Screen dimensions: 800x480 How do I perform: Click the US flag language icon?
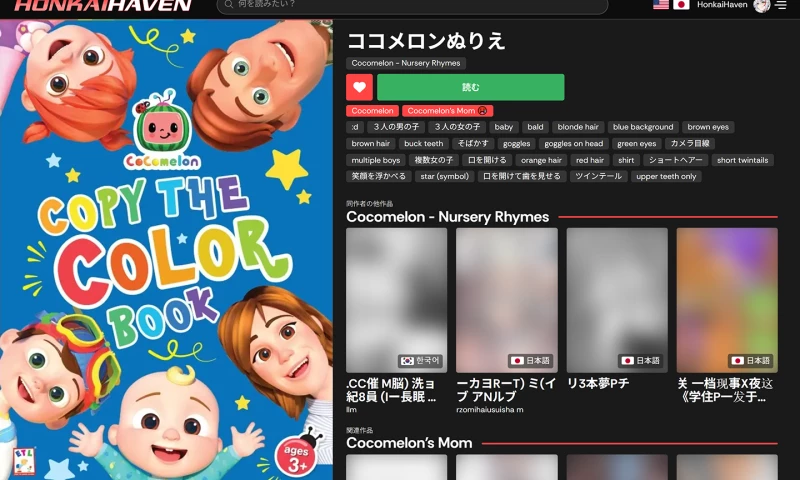click(x=661, y=5)
